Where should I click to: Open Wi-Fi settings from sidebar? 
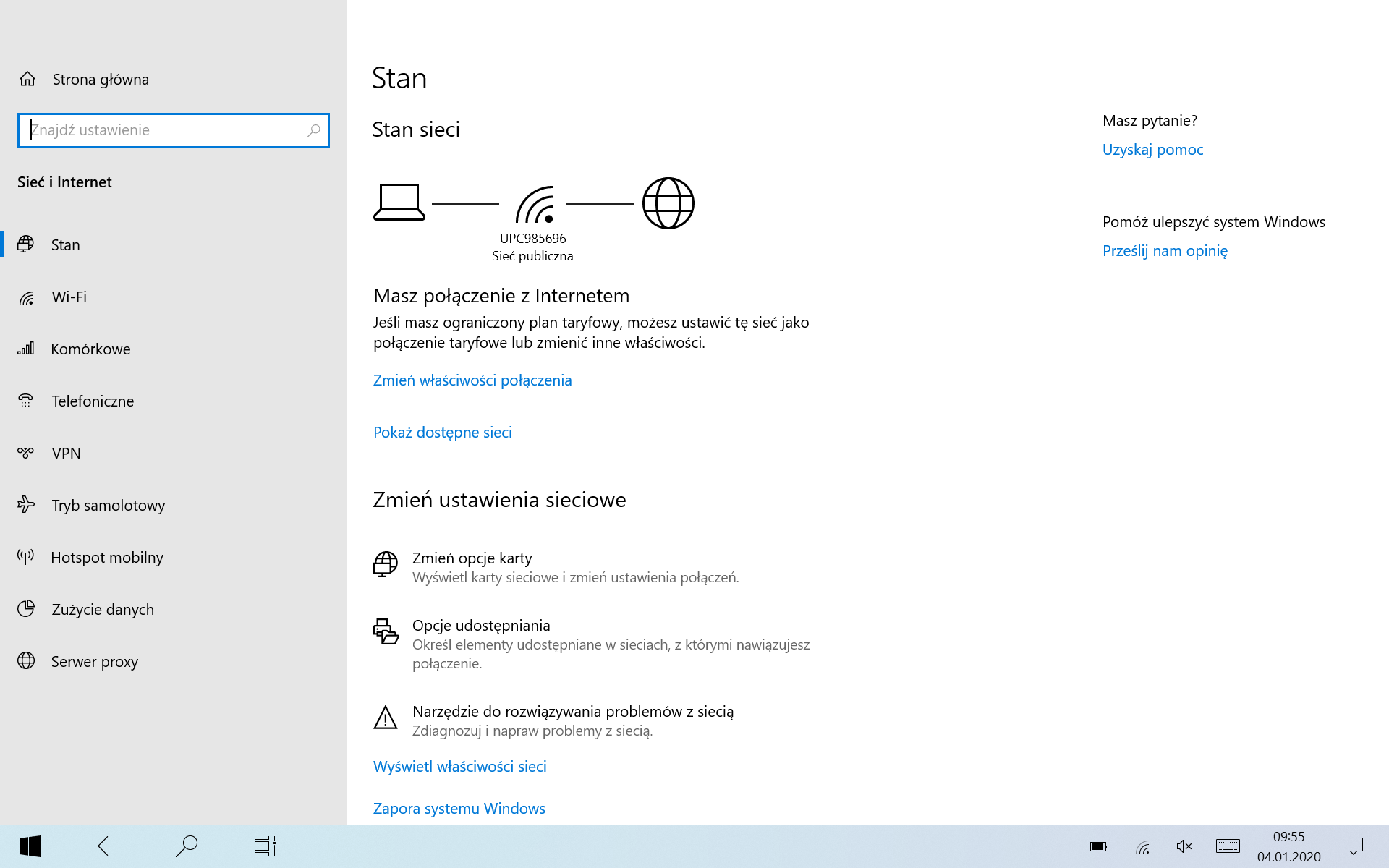[x=69, y=297]
